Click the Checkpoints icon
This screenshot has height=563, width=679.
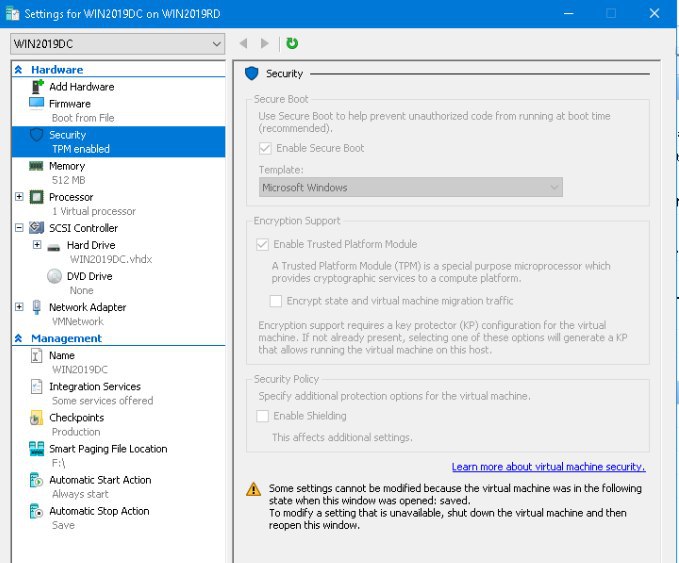pyautogui.click(x=36, y=417)
